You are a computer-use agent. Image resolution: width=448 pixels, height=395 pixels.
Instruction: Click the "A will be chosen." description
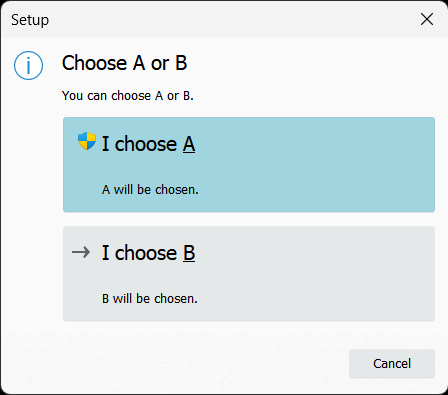[x=150, y=190]
